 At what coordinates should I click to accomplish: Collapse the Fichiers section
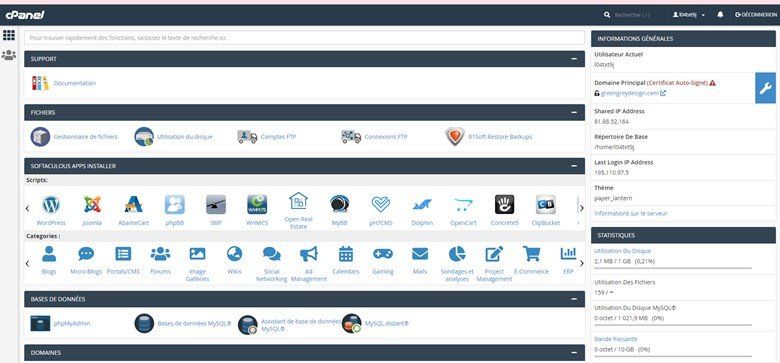(x=574, y=112)
